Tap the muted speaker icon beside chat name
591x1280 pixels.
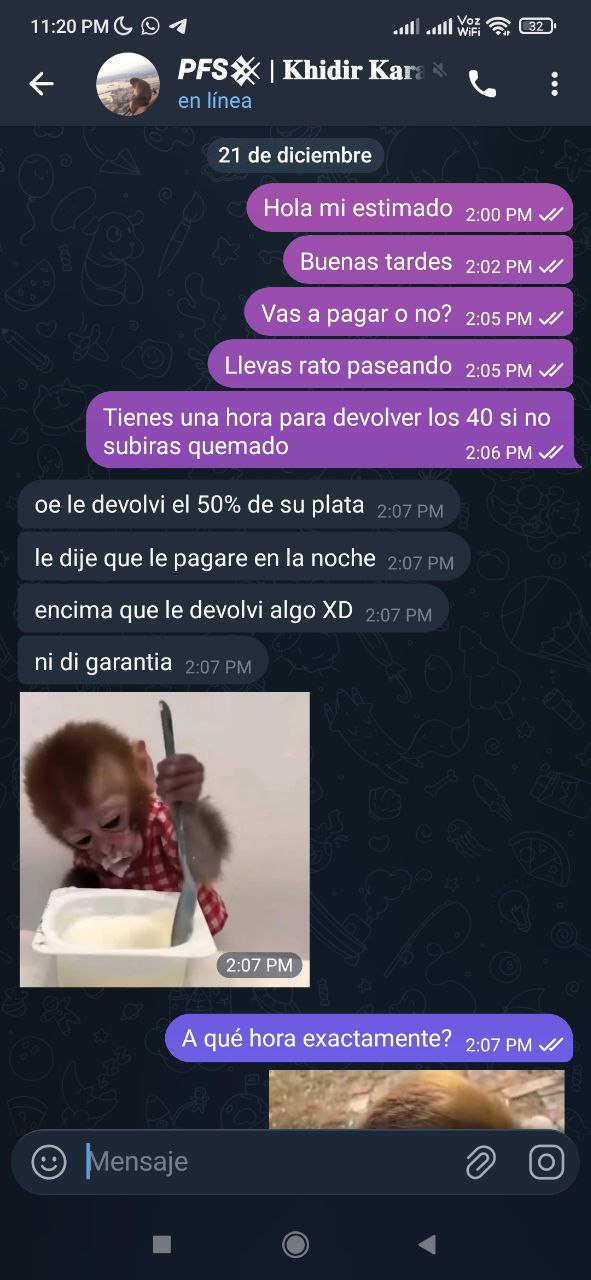pos(439,70)
